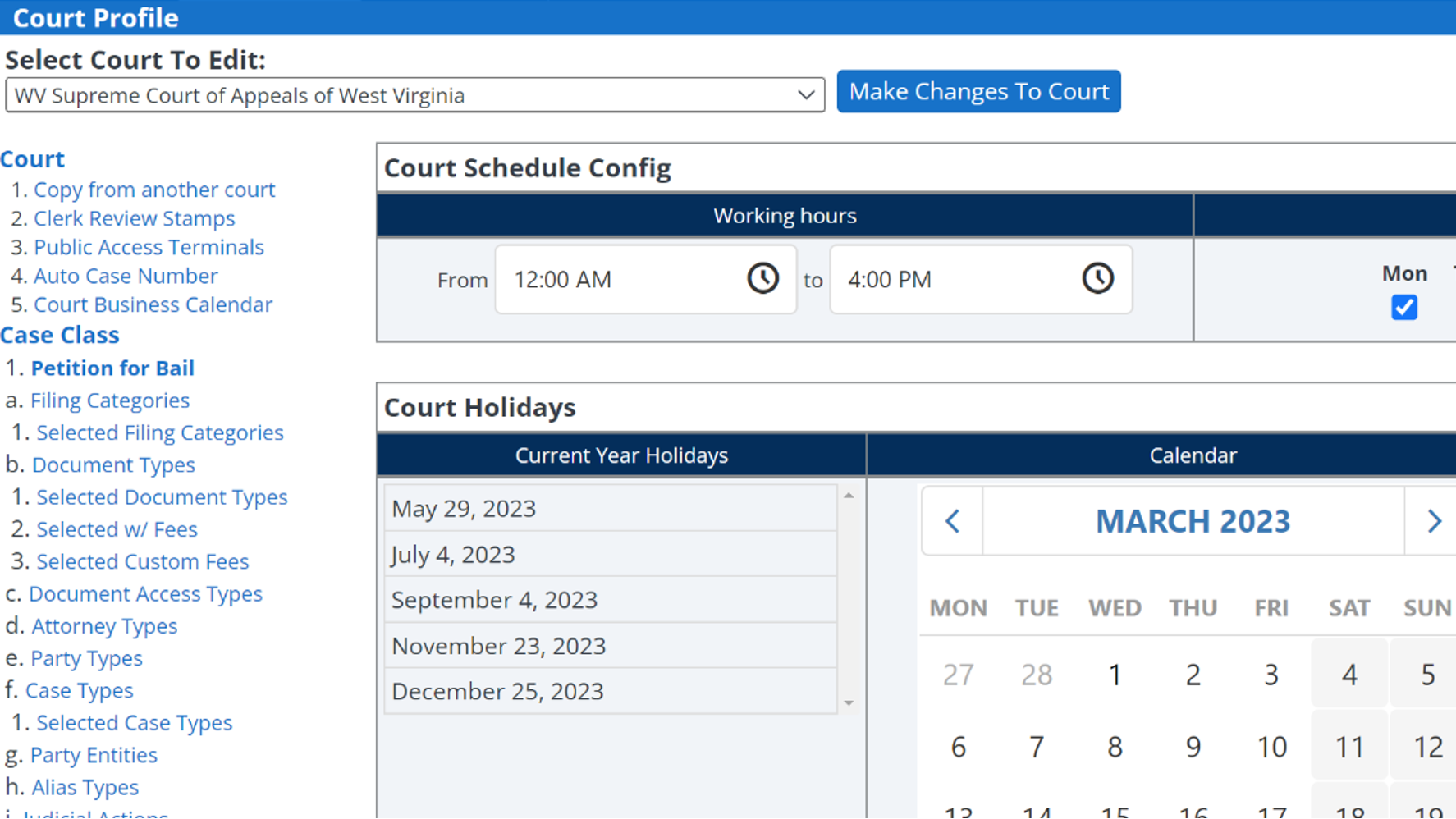Select March 1 on the calendar
Screen dimensions: 1456x819
pos(1115,675)
